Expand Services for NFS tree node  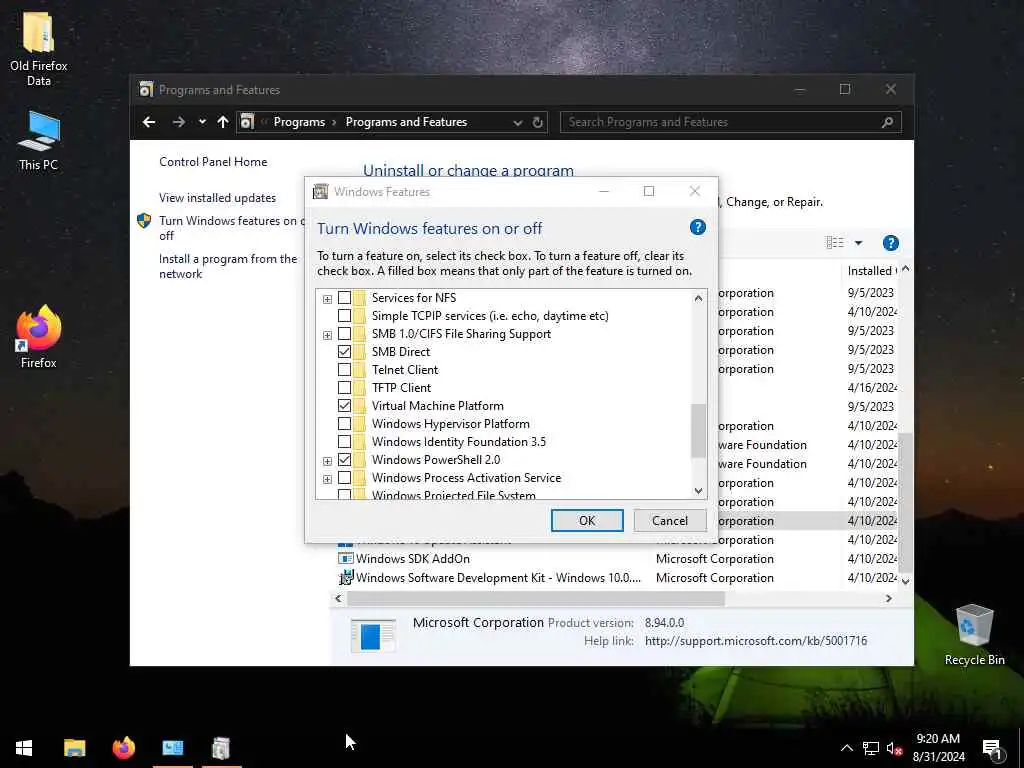click(x=327, y=299)
